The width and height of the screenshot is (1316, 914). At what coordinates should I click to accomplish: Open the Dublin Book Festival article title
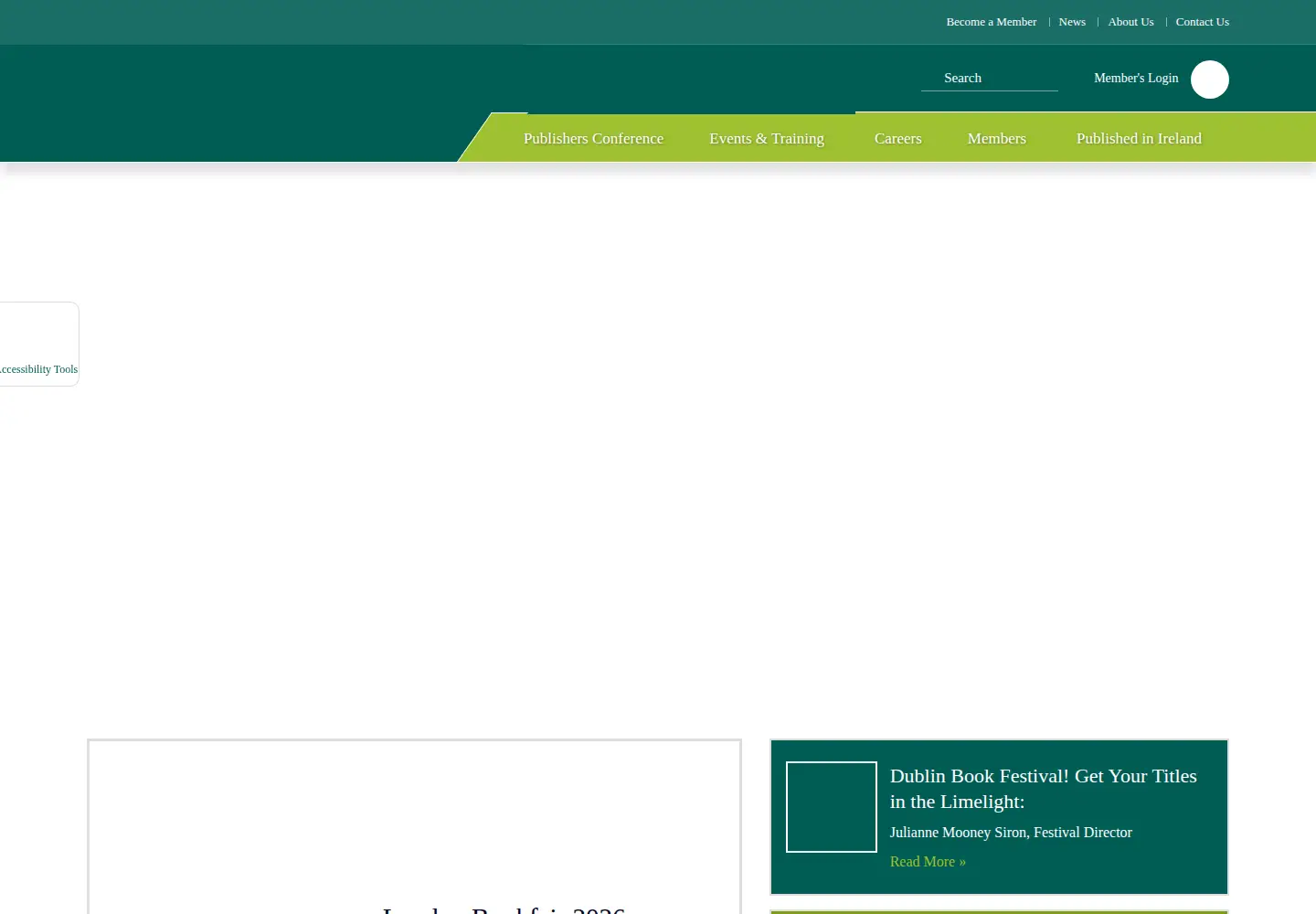(1044, 789)
